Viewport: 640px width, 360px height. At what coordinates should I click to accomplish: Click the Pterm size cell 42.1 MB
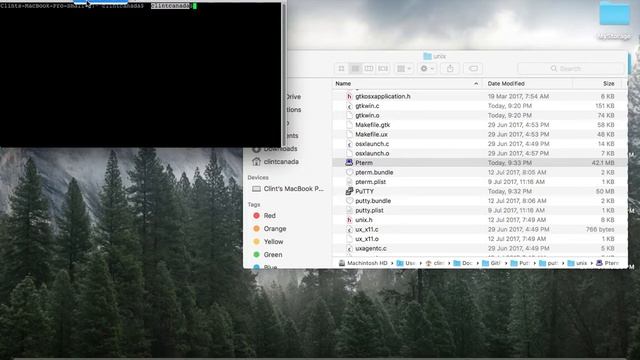[603, 163]
